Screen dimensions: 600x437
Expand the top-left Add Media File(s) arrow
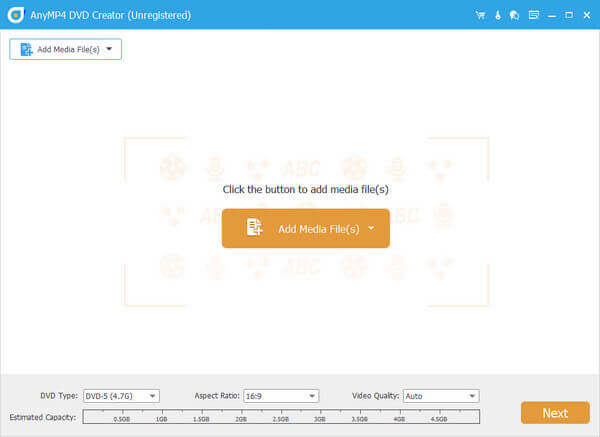pos(109,49)
